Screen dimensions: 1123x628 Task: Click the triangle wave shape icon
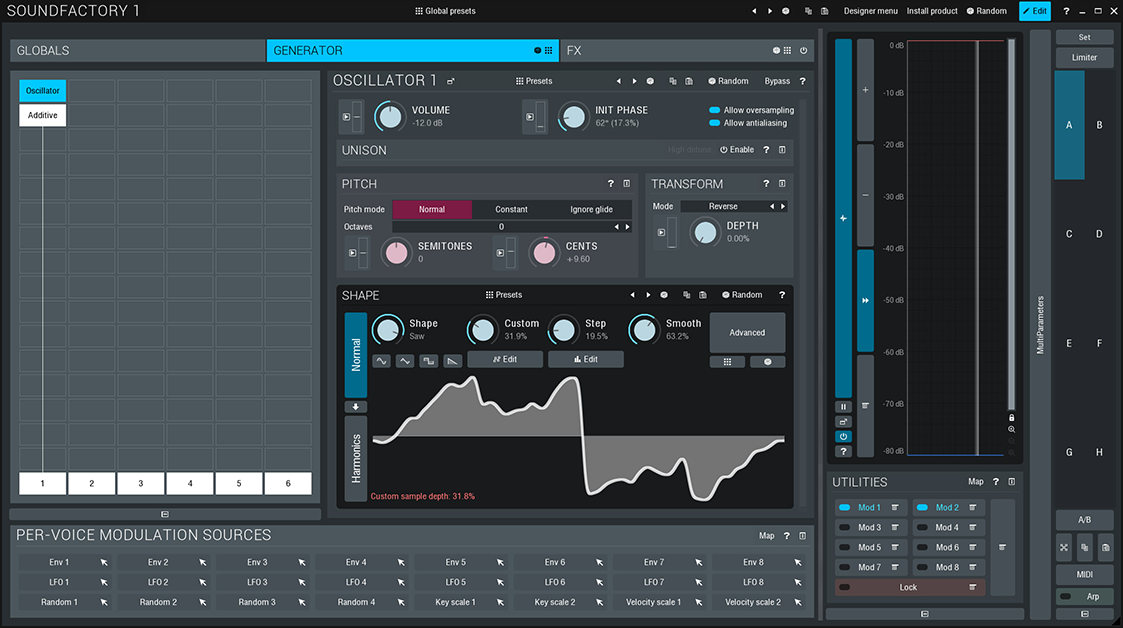coord(405,361)
